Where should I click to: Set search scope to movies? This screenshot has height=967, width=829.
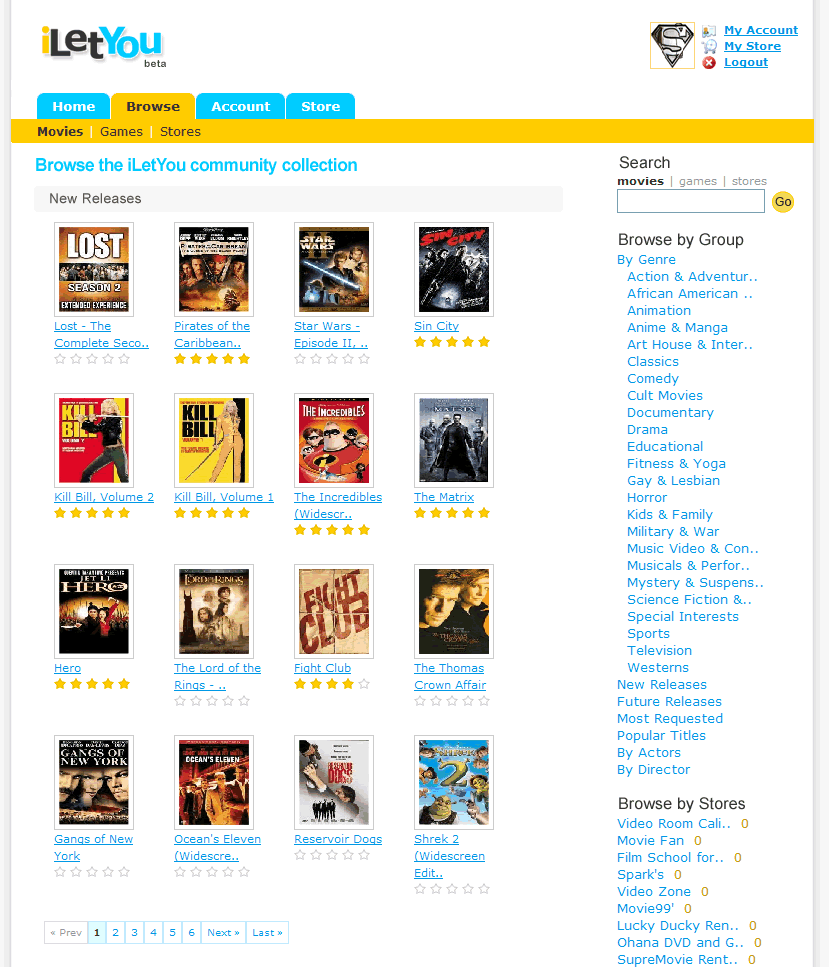[640, 181]
